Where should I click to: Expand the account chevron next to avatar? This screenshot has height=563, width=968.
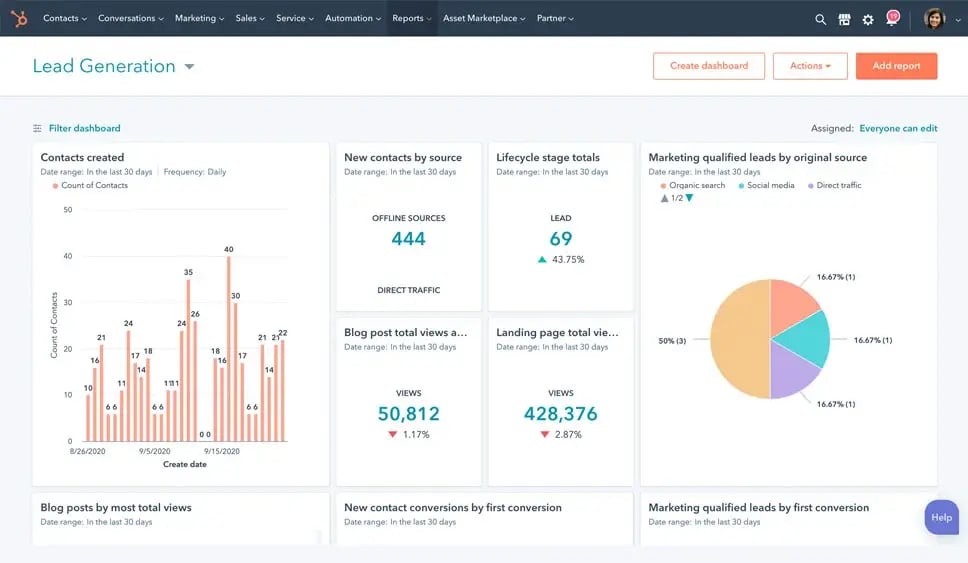pyautogui.click(x=958, y=20)
